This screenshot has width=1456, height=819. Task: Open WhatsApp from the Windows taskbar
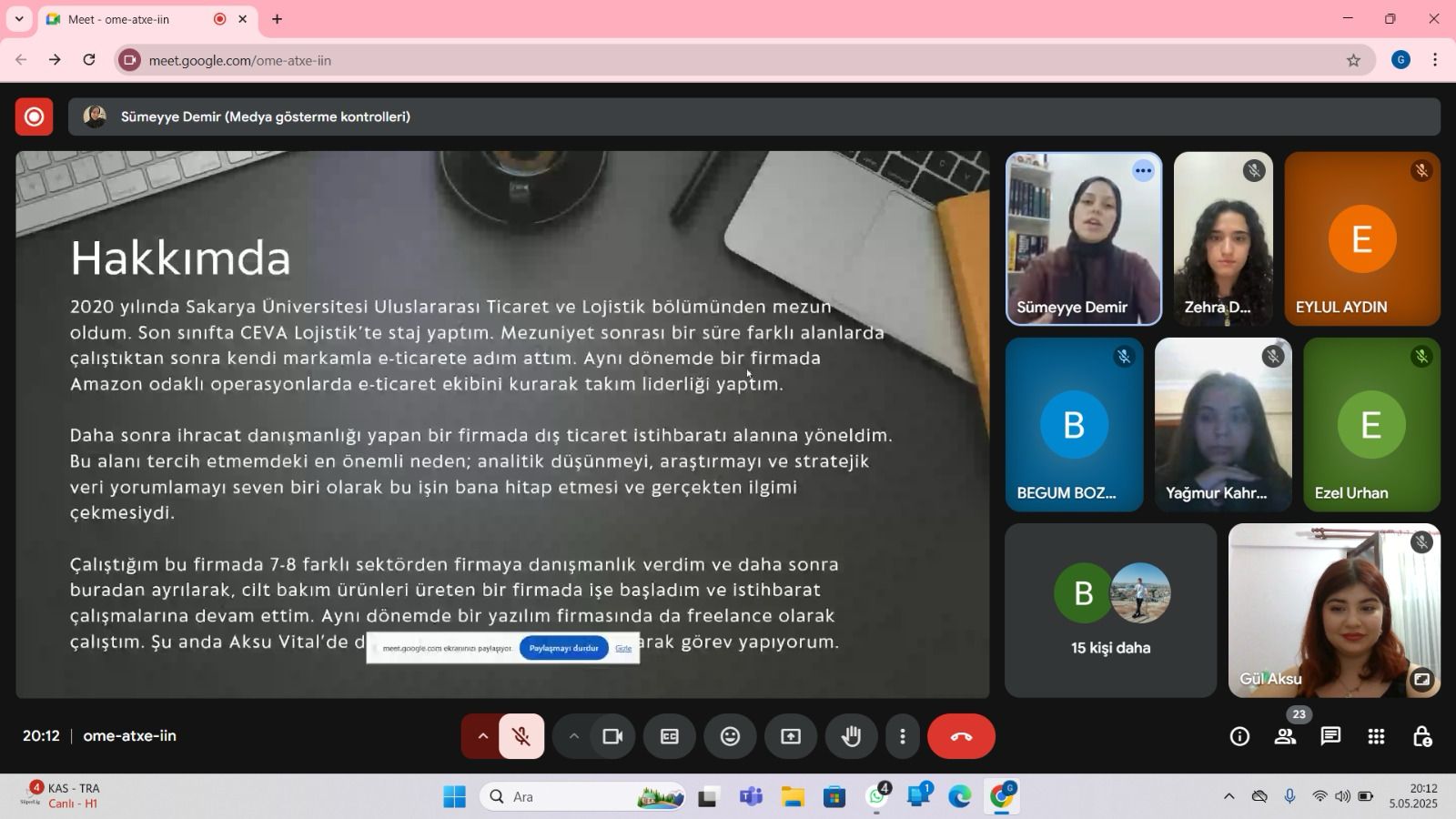877,796
